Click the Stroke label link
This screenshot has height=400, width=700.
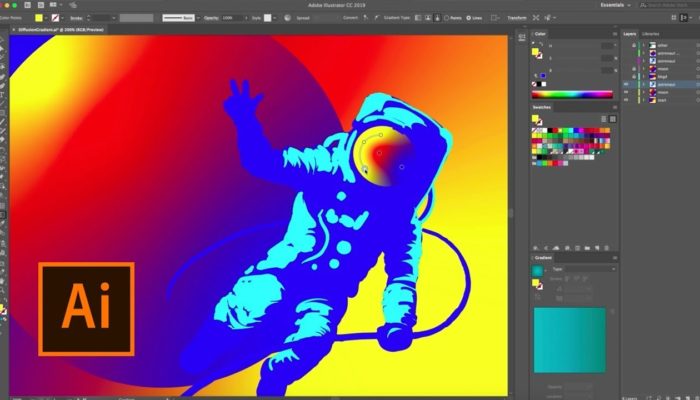coord(76,18)
